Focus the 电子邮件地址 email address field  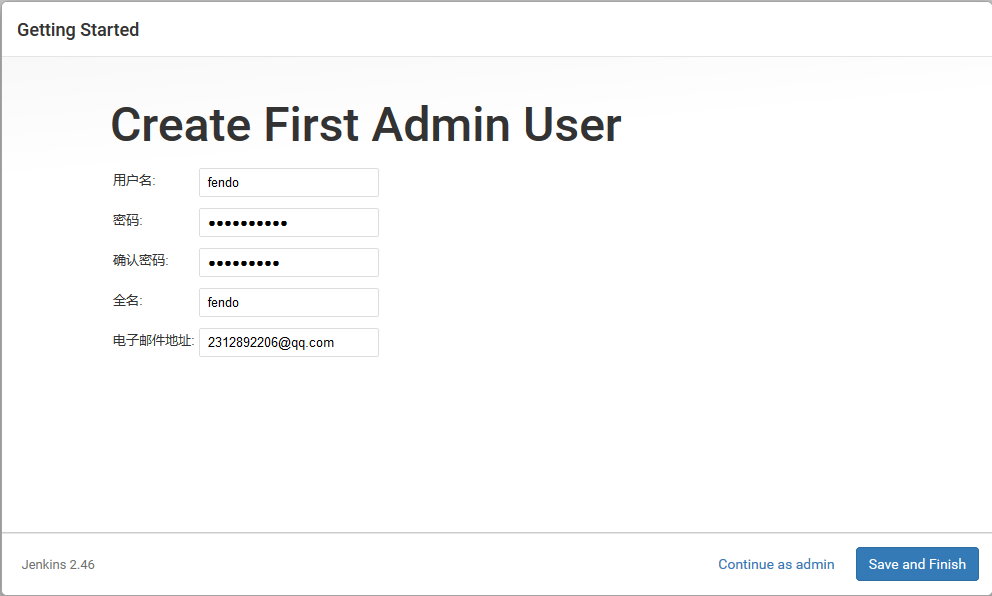click(288, 342)
